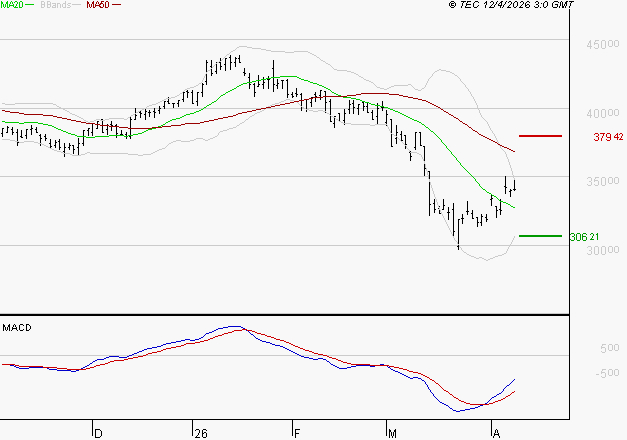
Task: Click the BBands legend label
Action: [56, 5]
